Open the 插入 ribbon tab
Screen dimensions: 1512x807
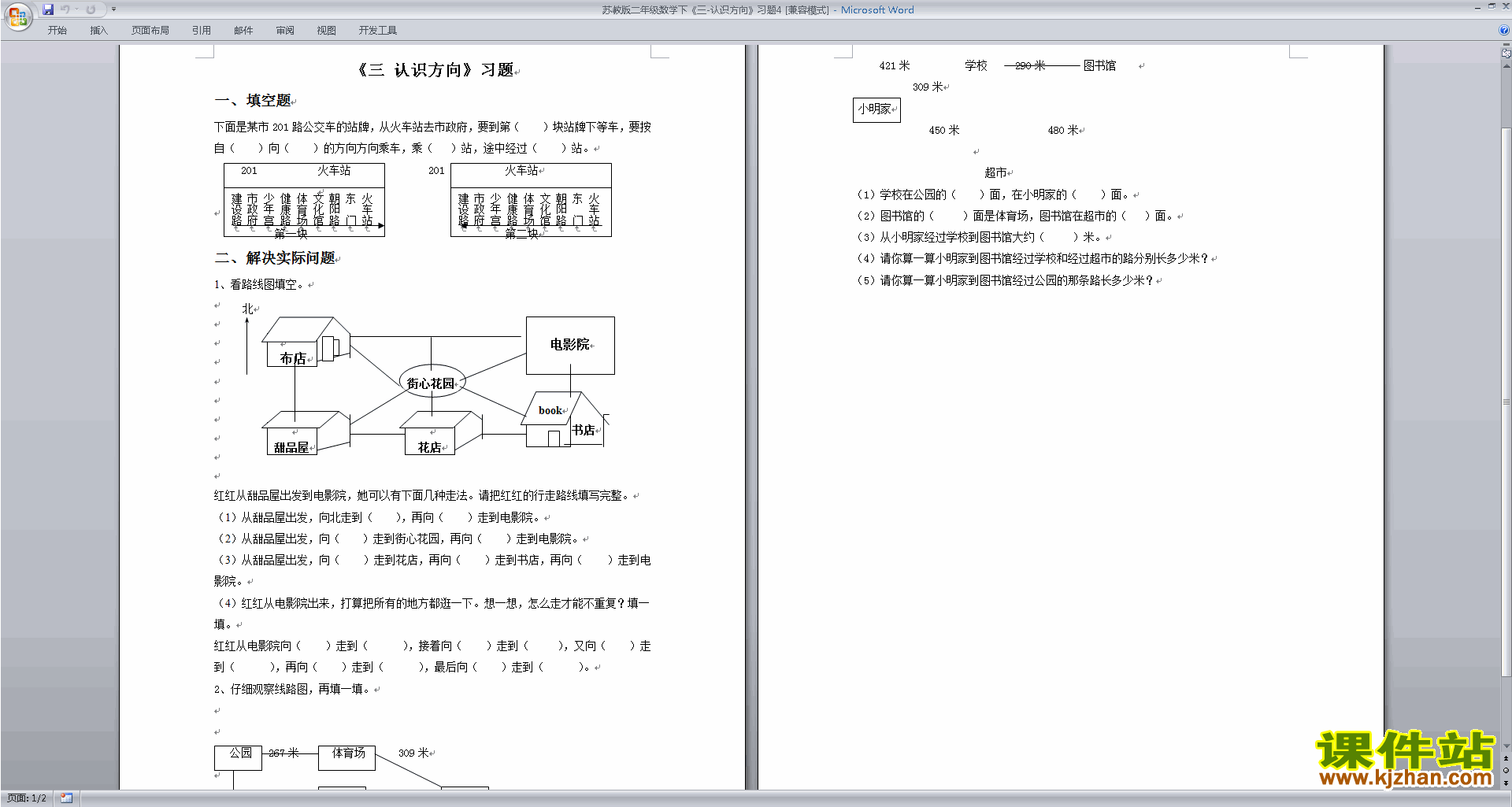[x=98, y=31]
